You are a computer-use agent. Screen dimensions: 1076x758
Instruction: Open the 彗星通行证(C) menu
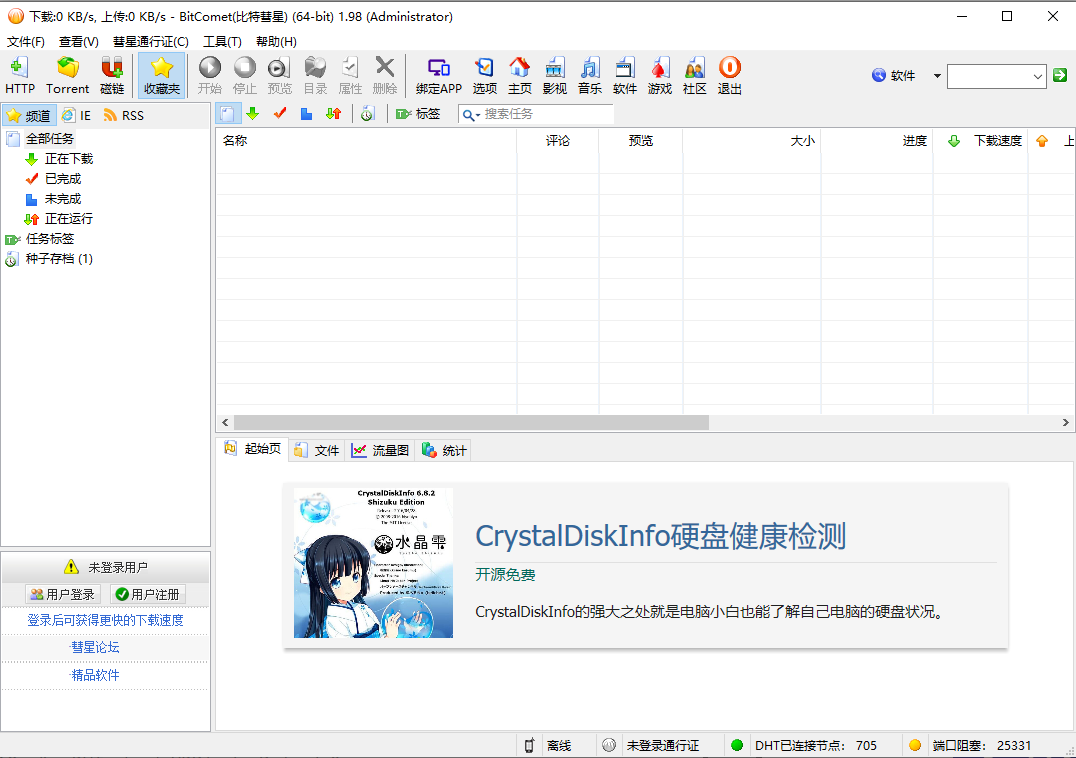coord(150,42)
